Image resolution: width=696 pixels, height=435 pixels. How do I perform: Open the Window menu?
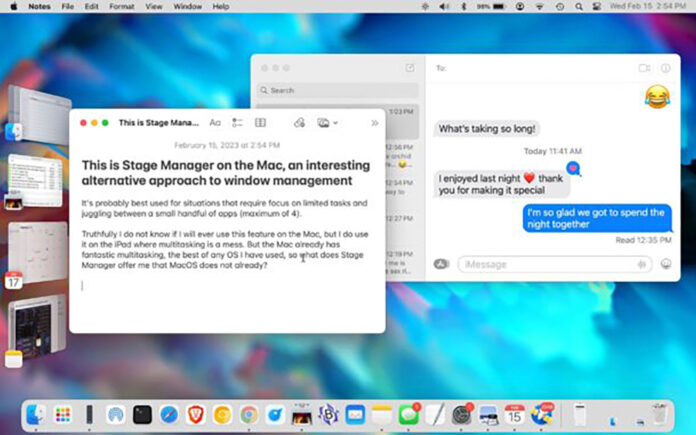coord(187,6)
